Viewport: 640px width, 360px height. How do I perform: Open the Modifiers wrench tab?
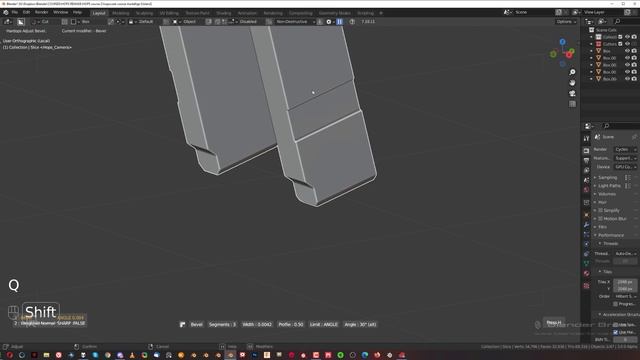[x=586, y=224]
